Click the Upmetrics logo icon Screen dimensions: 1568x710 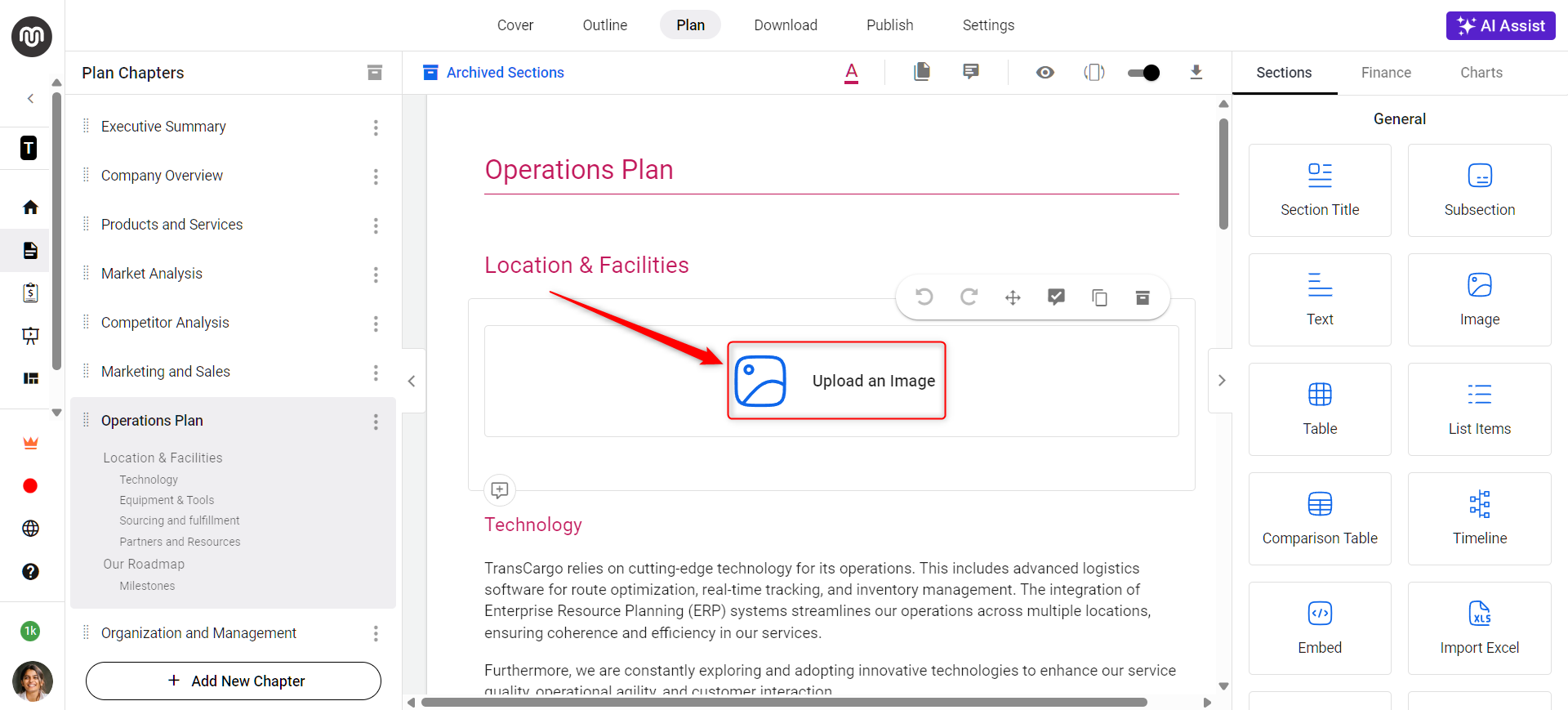pos(32,37)
